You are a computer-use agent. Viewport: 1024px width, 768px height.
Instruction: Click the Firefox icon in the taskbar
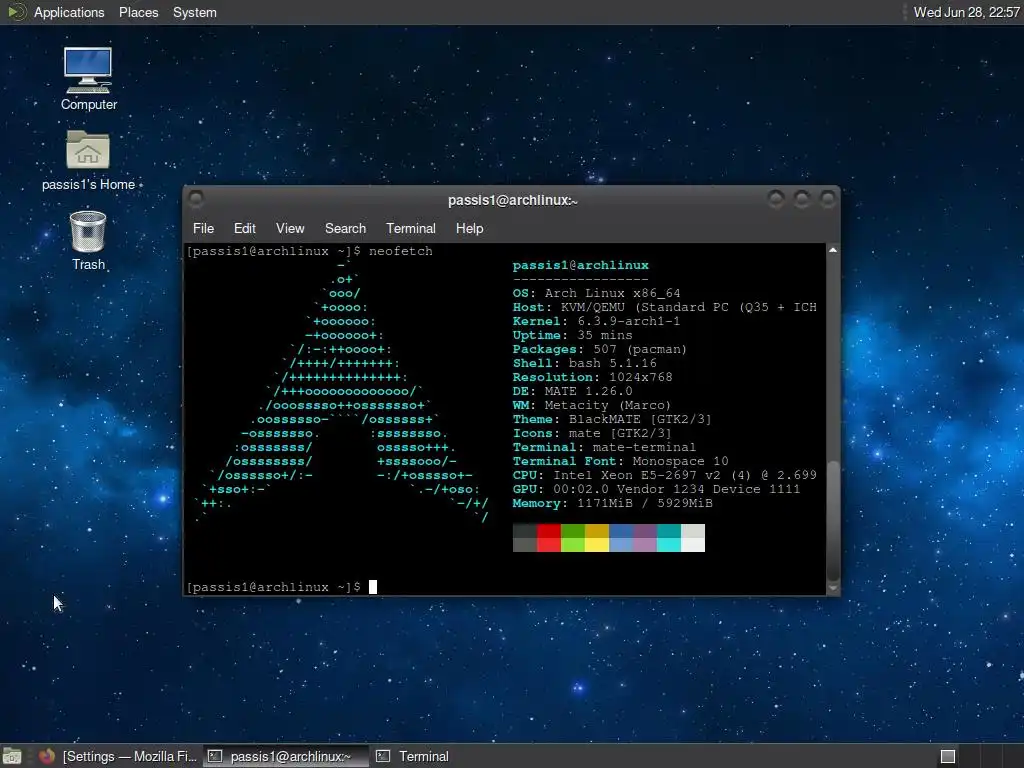click(x=46, y=756)
